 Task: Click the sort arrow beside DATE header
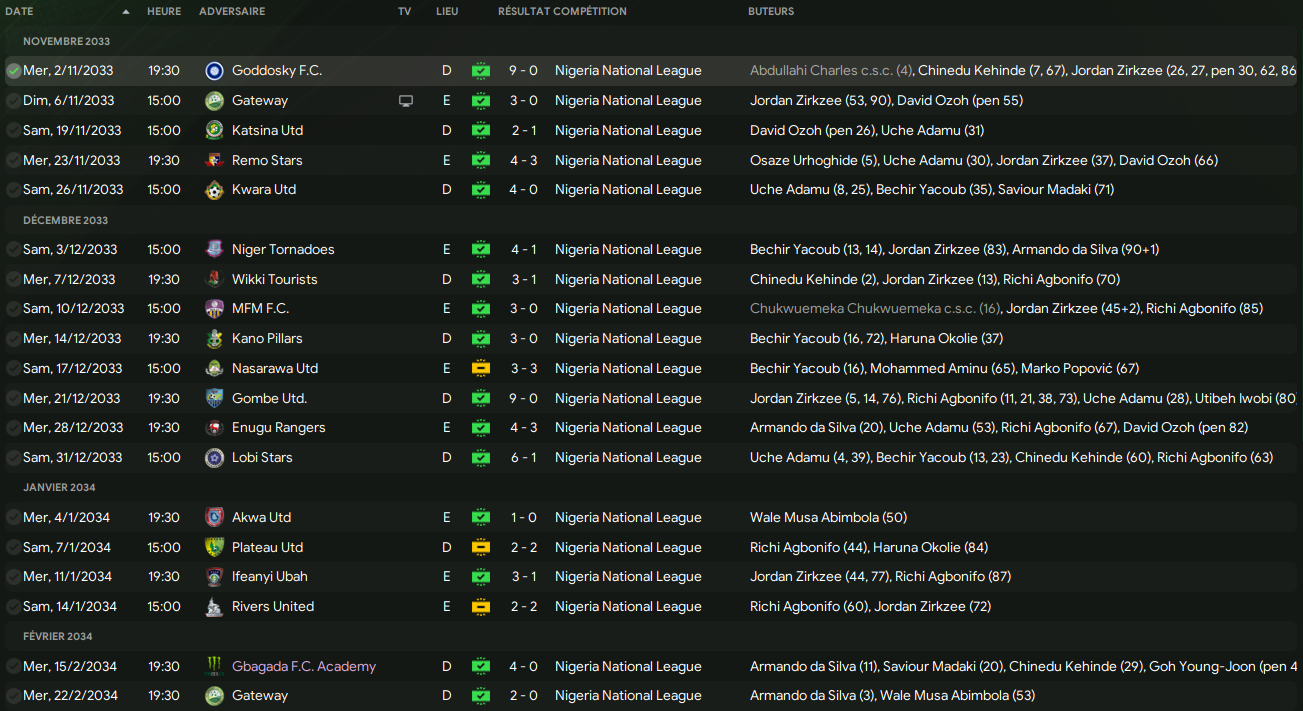125,12
